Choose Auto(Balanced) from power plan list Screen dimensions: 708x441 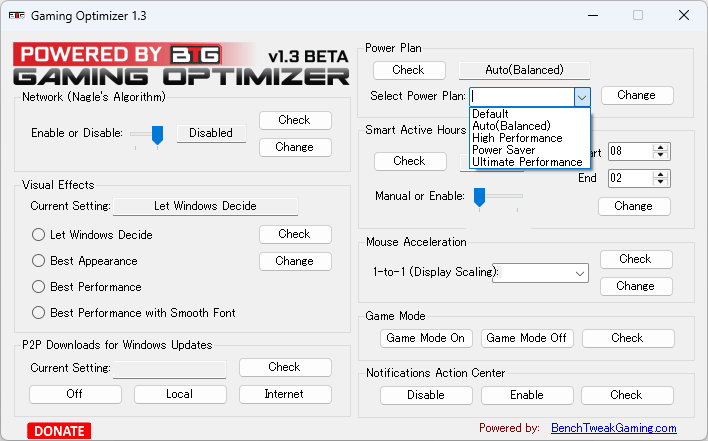click(x=530, y=126)
